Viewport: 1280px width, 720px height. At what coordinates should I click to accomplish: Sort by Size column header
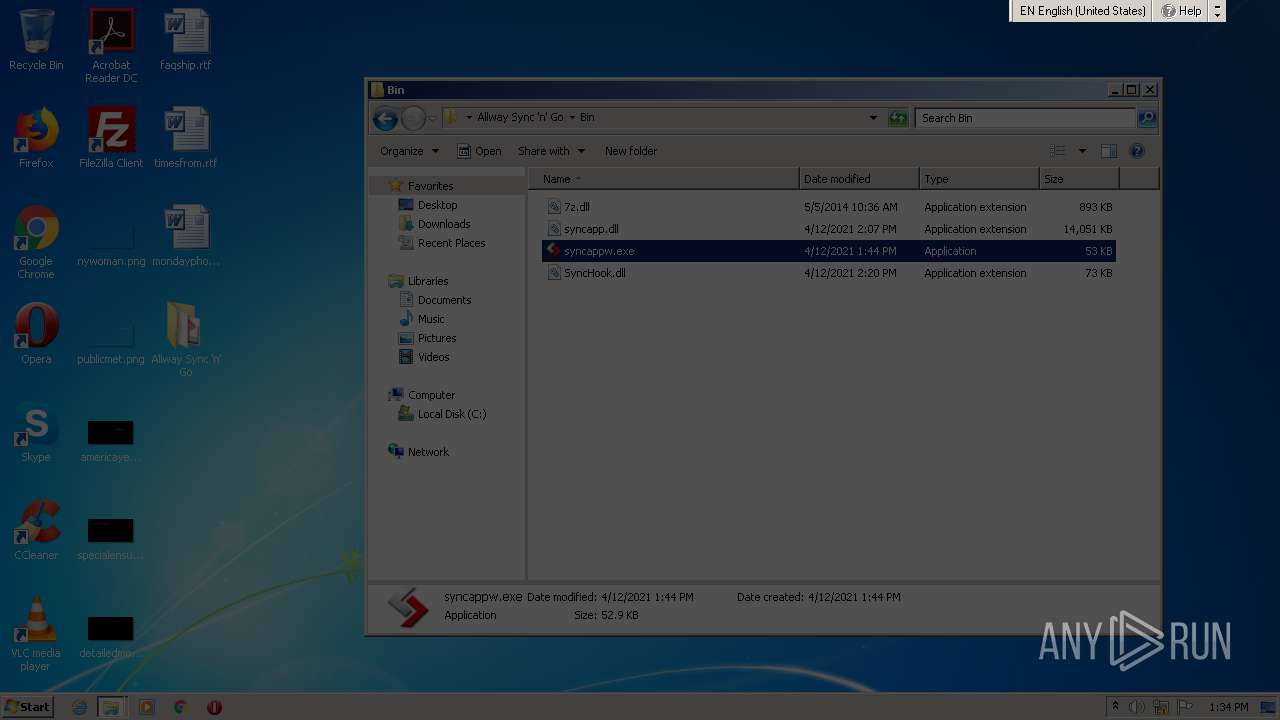pos(1079,179)
